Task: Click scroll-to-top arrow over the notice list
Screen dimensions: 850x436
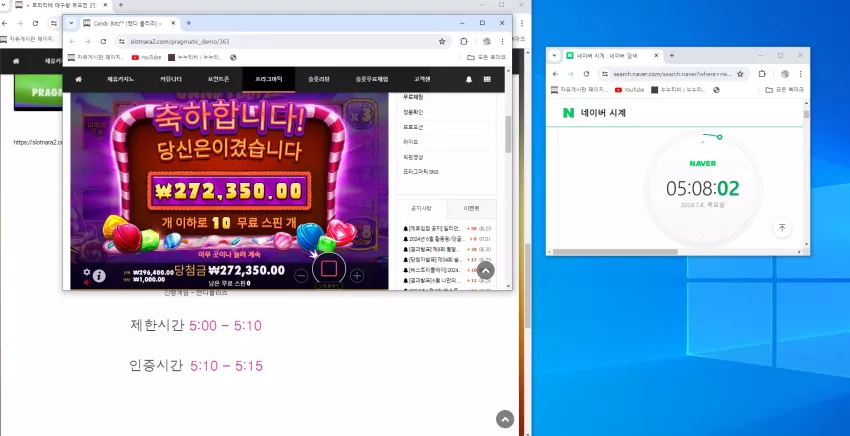Action: [x=486, y=271]
